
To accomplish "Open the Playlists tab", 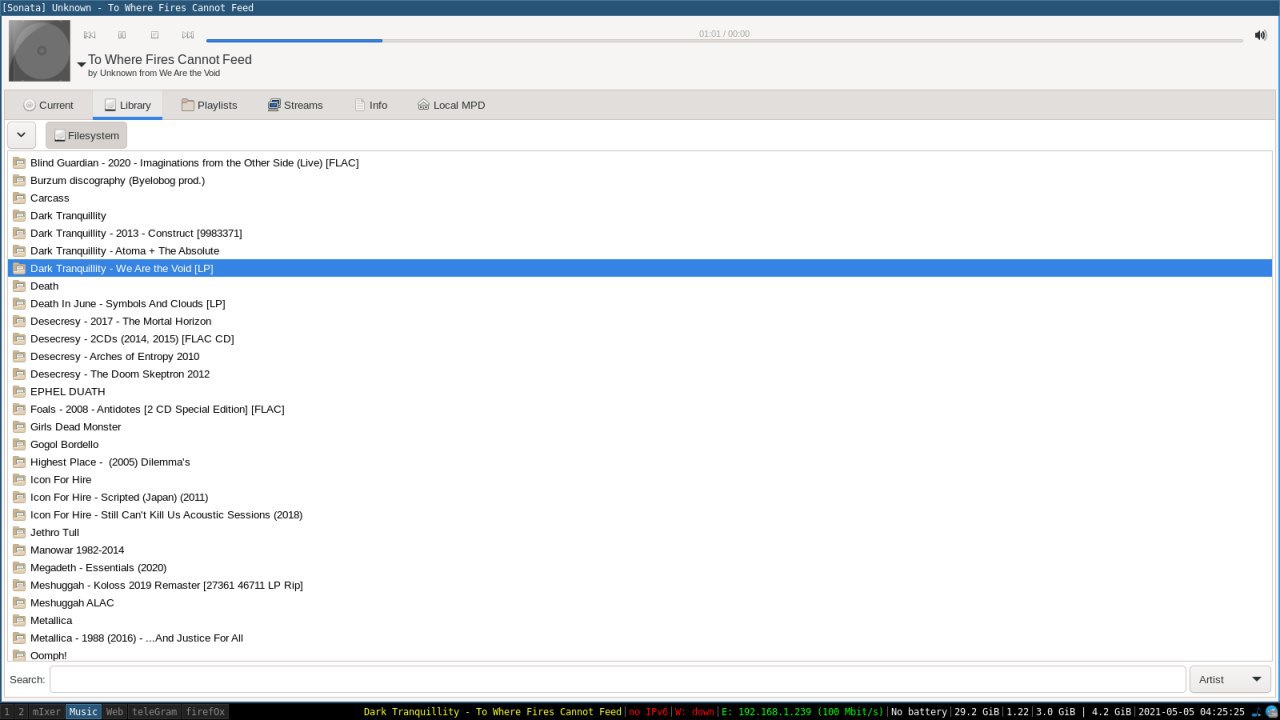I will tap(209, 105).
